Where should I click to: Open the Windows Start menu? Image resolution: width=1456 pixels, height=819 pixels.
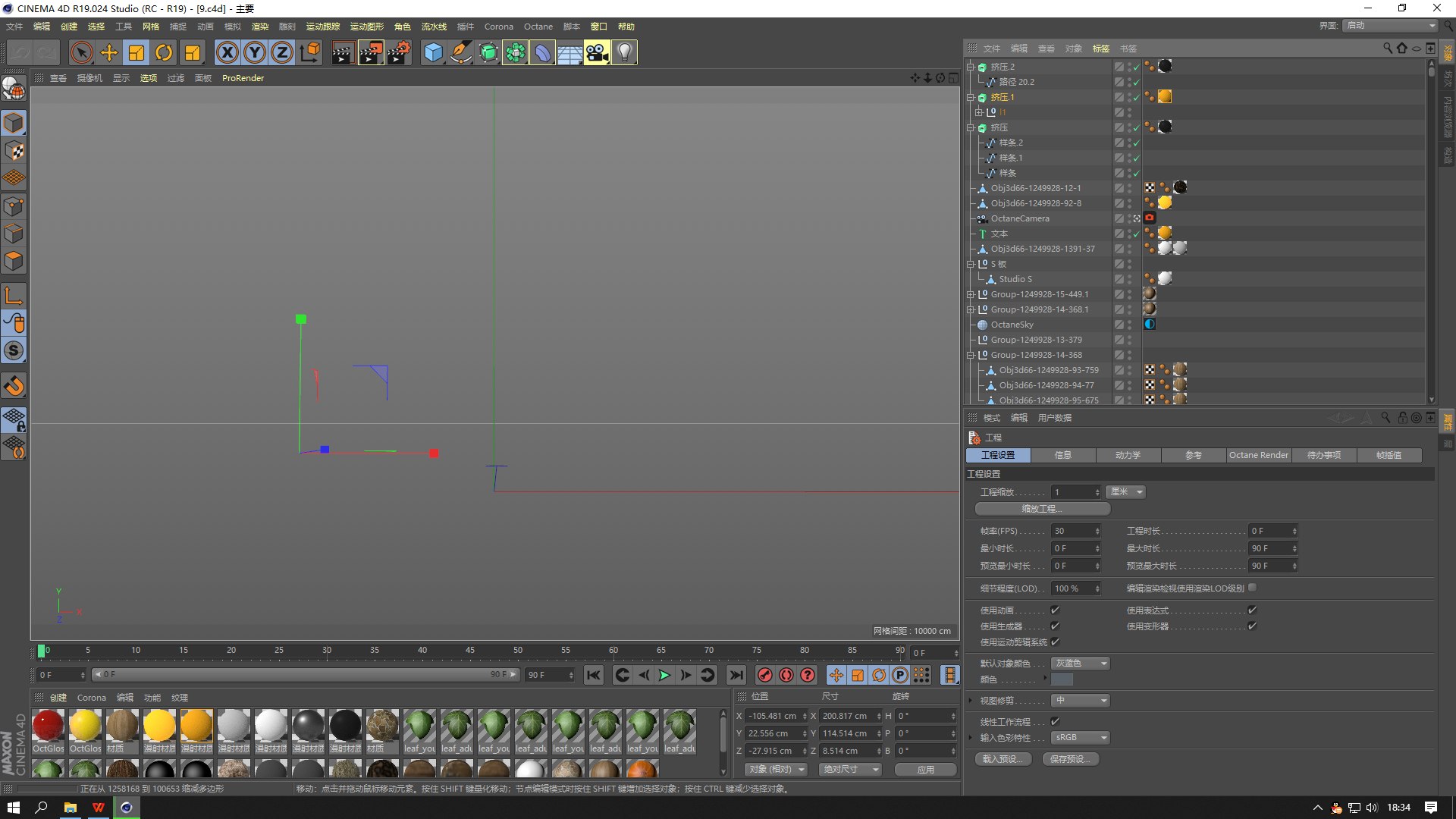[13, 808]
